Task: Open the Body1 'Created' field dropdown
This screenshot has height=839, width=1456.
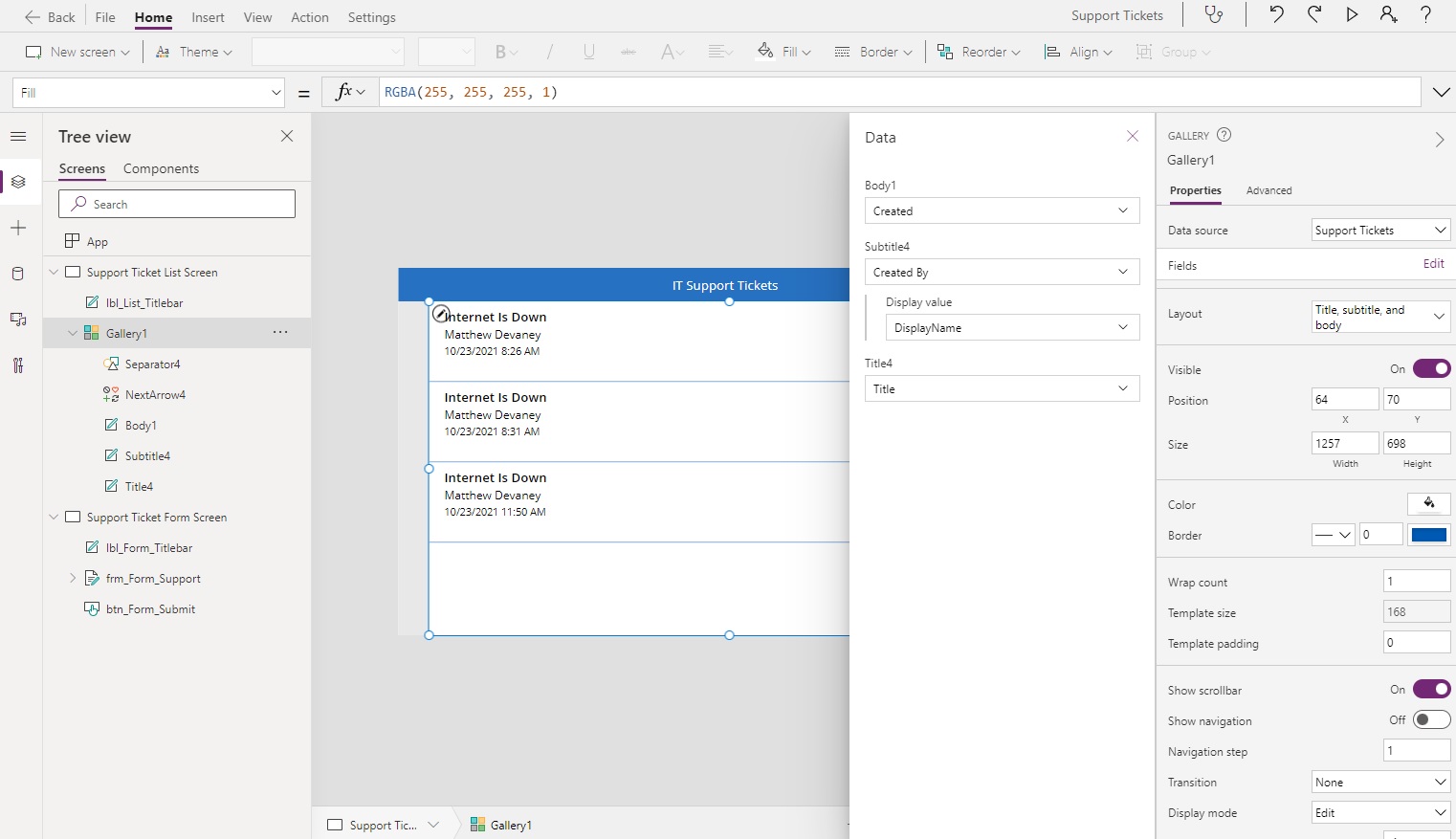Action: click(1001, 210)
